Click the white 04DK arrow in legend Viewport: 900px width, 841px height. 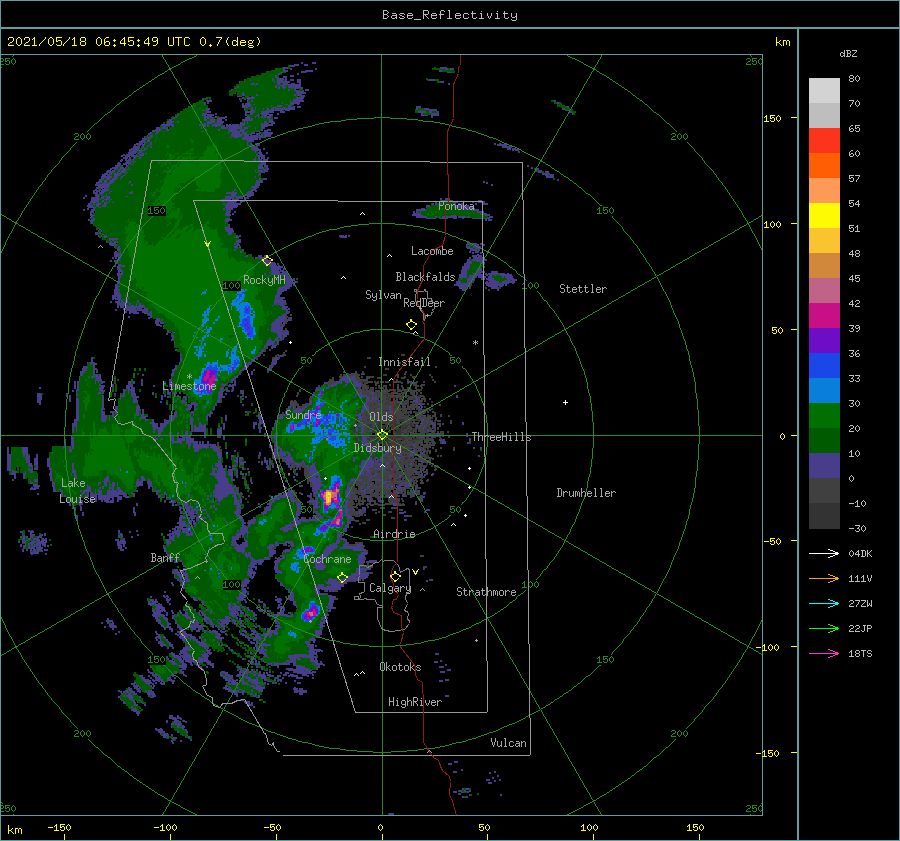pyautogui.click(x=824, y=553)
